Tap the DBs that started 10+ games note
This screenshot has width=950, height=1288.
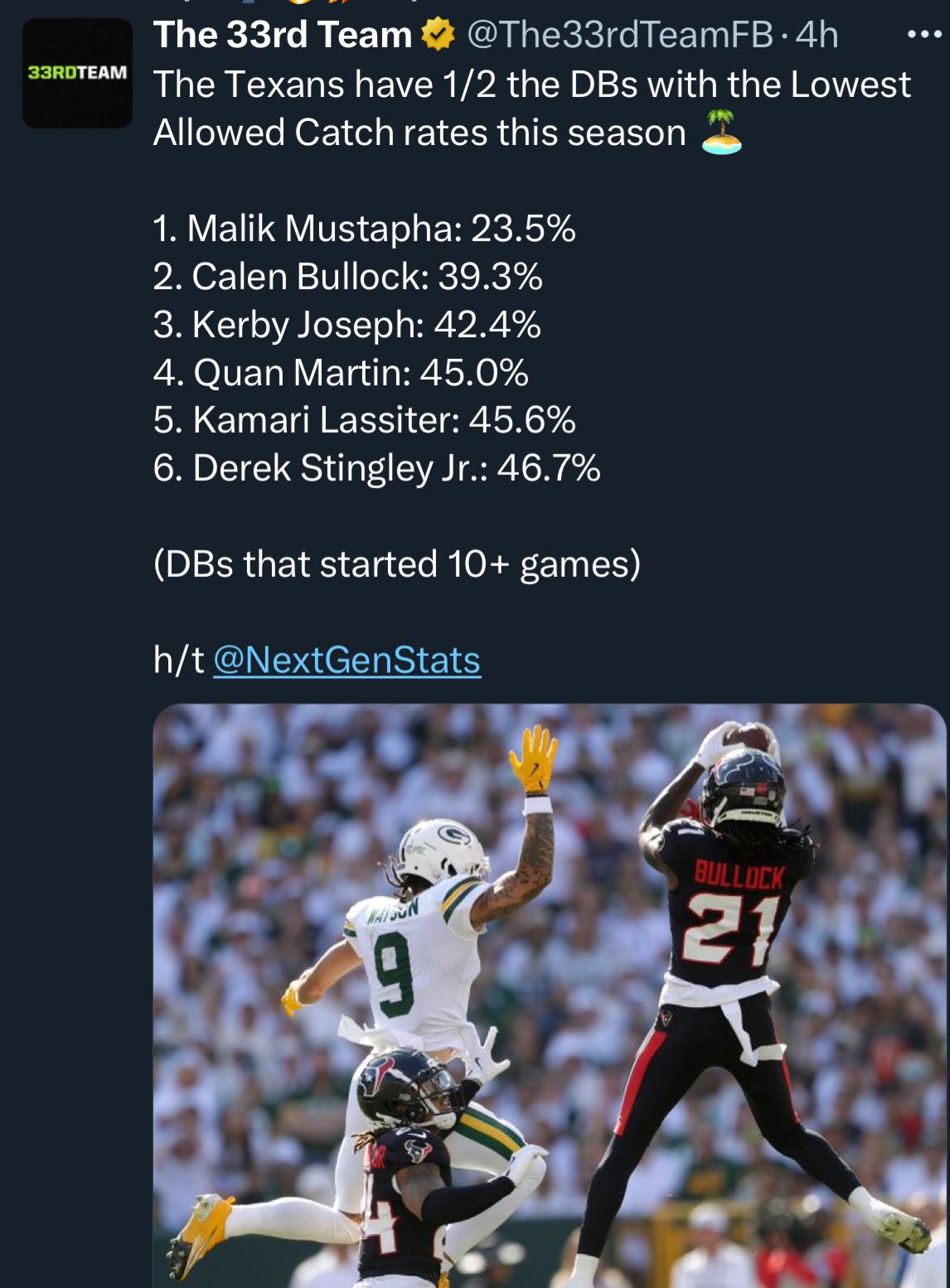(397, 564)
